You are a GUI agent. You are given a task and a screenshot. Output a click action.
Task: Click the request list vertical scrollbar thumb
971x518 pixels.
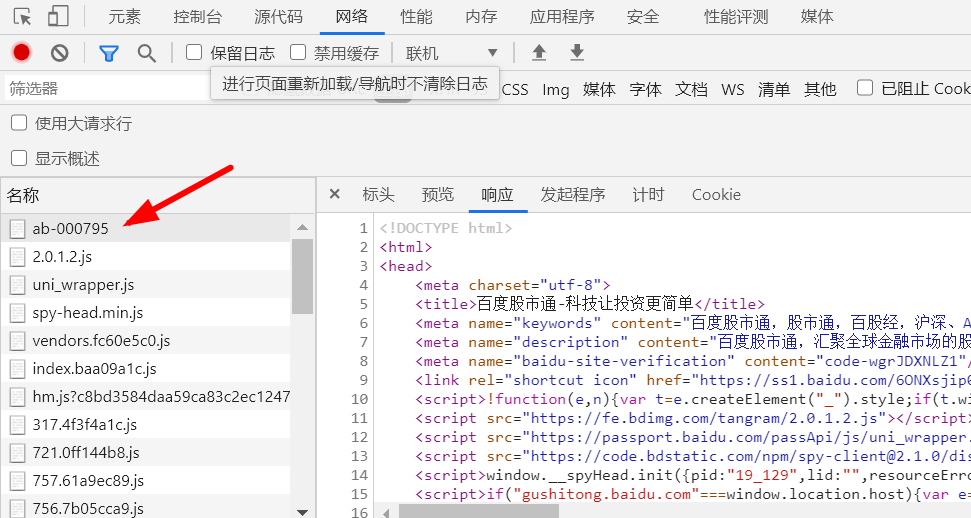coord(302,276)
